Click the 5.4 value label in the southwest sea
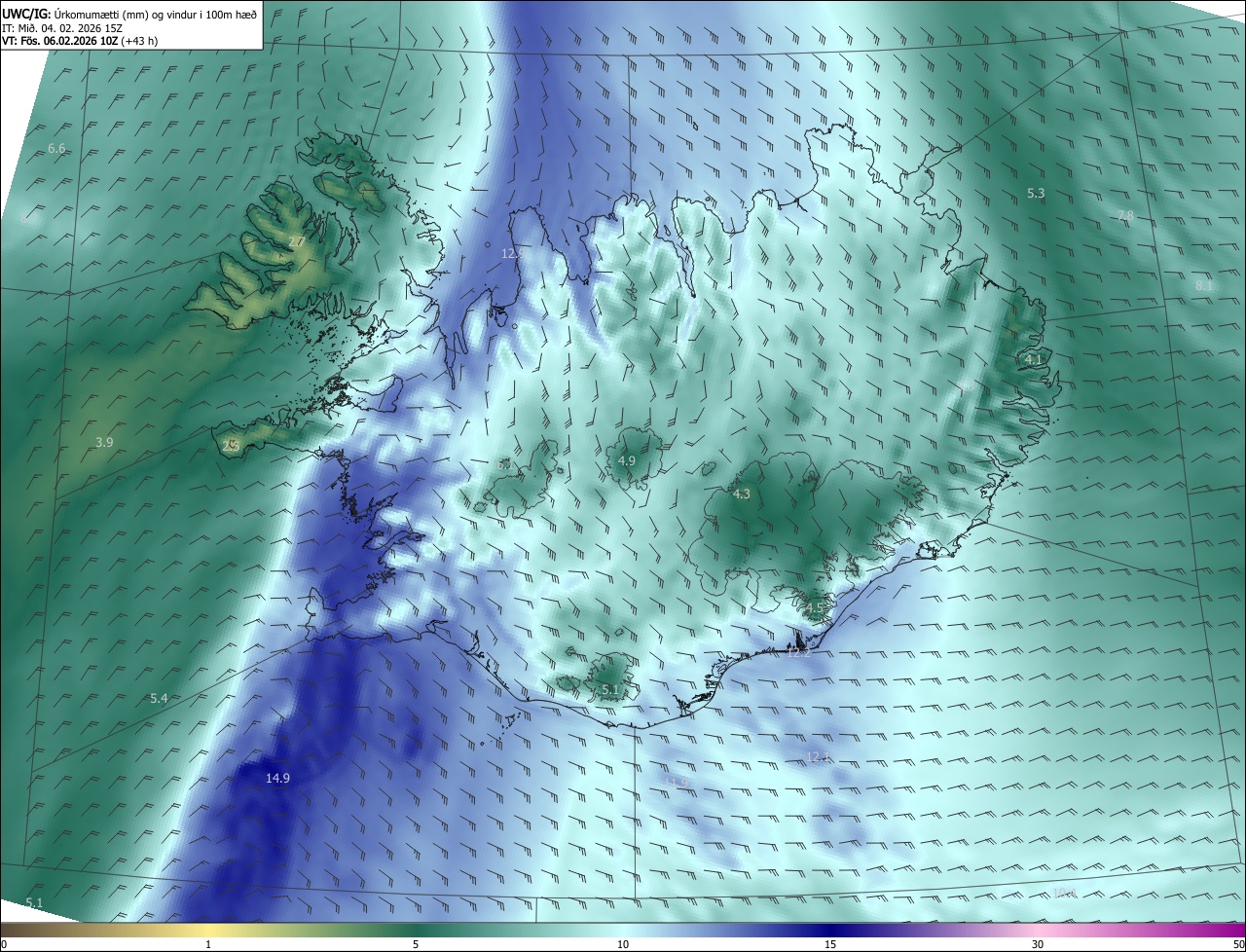The height and width of the screenshot is (952, 1246). (x=159, y=699)
